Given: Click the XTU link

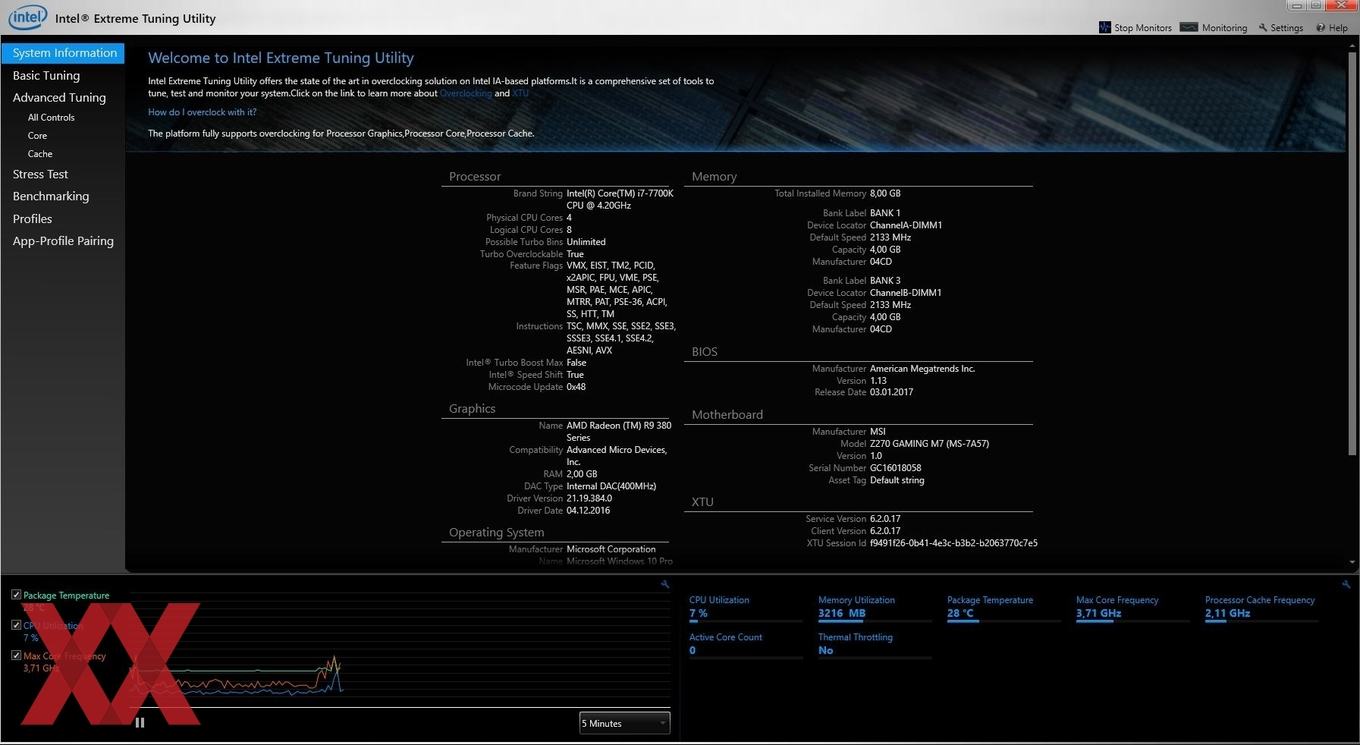Looking at the screenshot, I should click(x=520, y=93).
